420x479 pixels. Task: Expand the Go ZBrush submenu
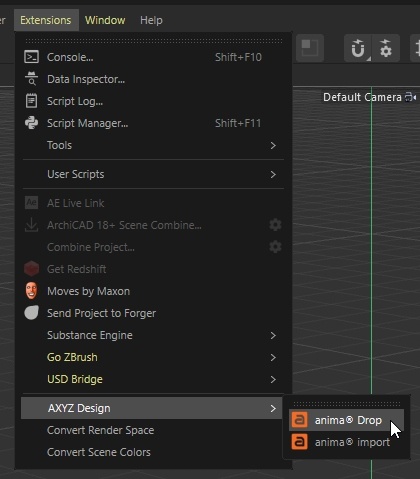click(x=153, y=357)
